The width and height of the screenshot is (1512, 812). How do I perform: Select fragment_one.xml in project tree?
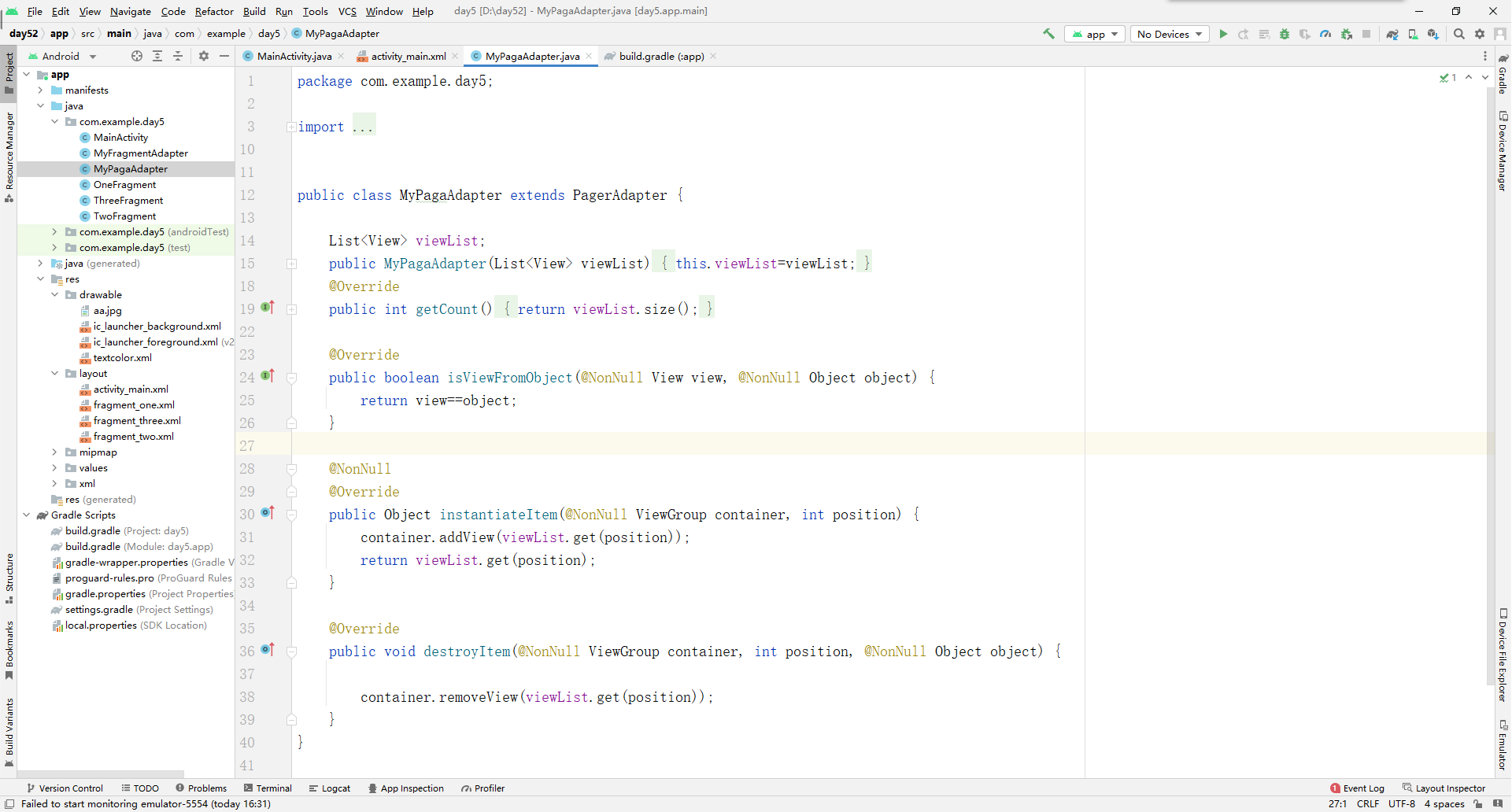pos(134,405)
